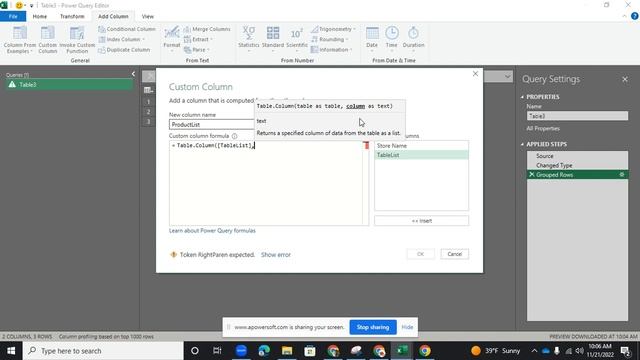640x360 pixels.
Task: Switch to the View tab
Action: tap(148, 16)
